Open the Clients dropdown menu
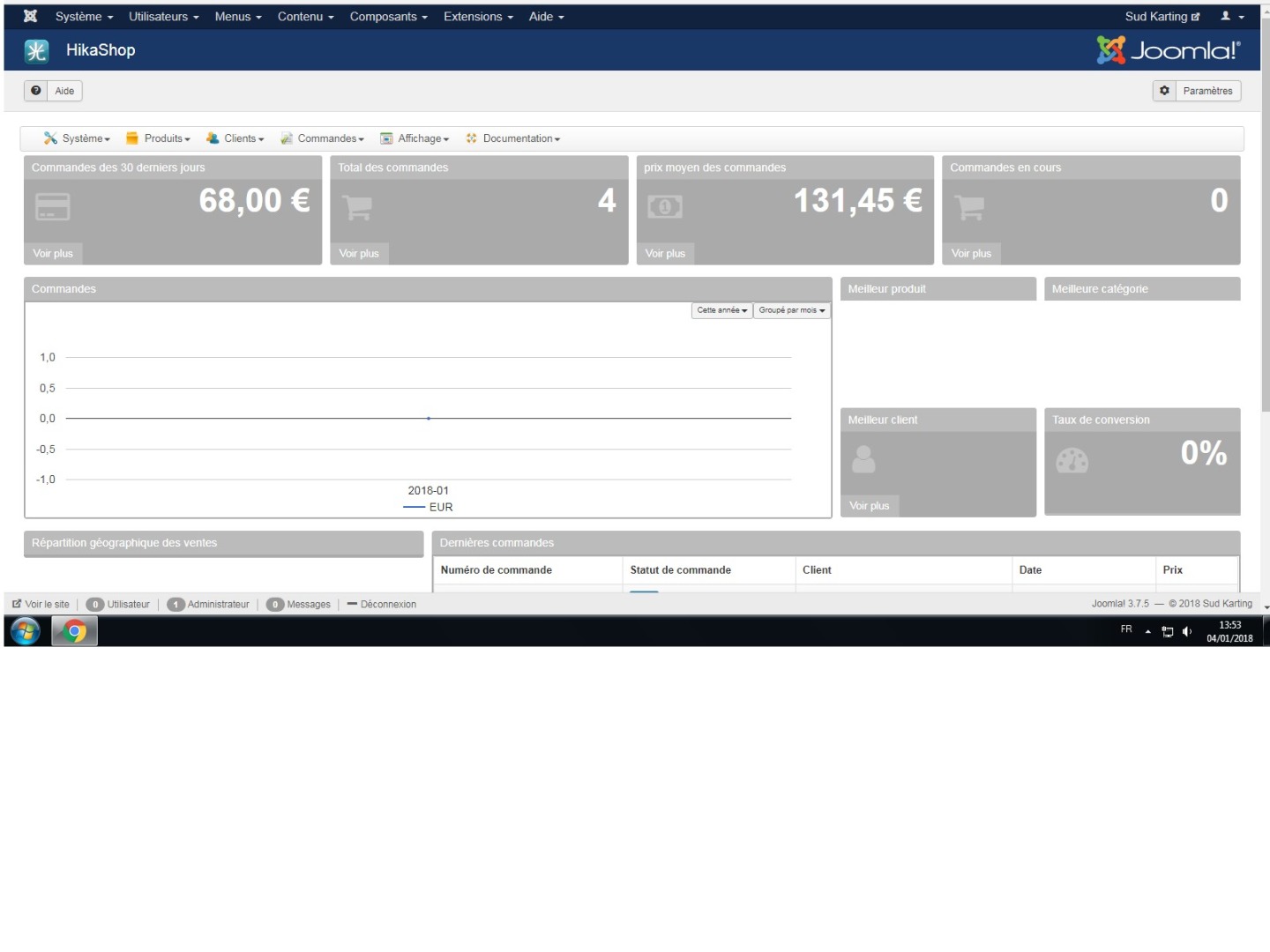This screenshot has height=952, width=1270. 235,138
